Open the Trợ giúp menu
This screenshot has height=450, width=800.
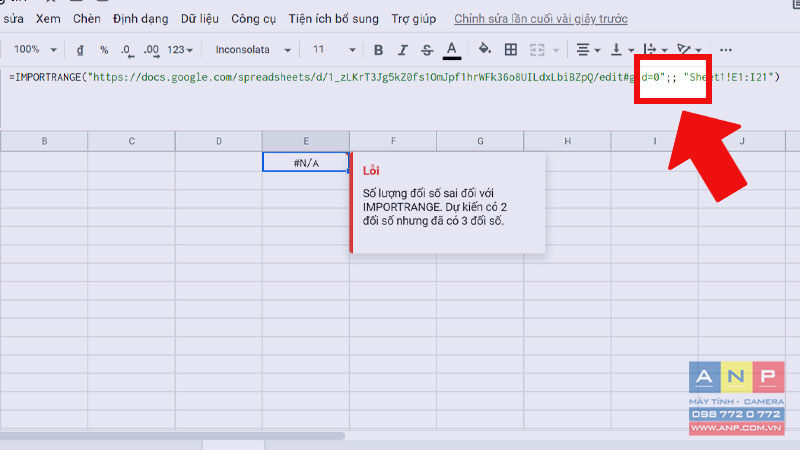413,19
